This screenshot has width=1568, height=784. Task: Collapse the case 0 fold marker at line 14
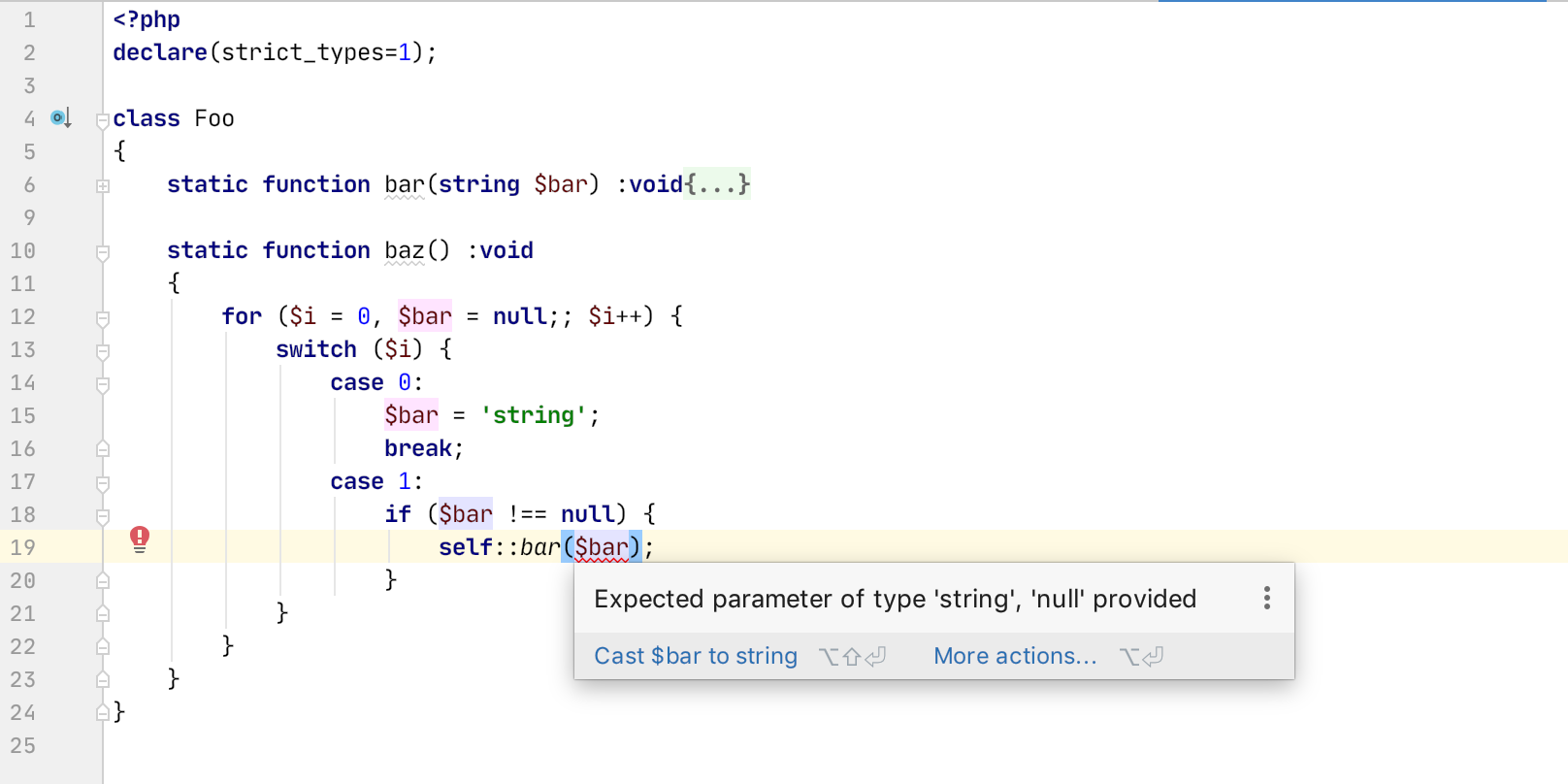(x=103, y=384)
